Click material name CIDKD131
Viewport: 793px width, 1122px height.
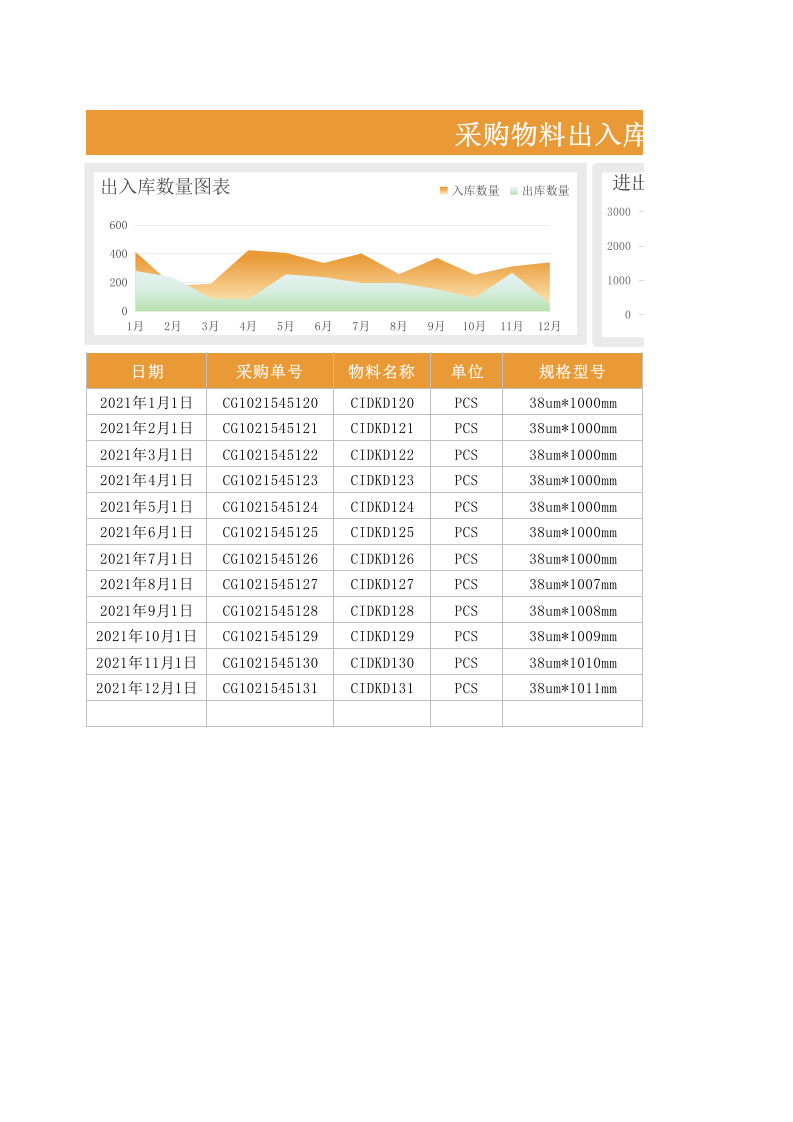click(x=382, y=688)
